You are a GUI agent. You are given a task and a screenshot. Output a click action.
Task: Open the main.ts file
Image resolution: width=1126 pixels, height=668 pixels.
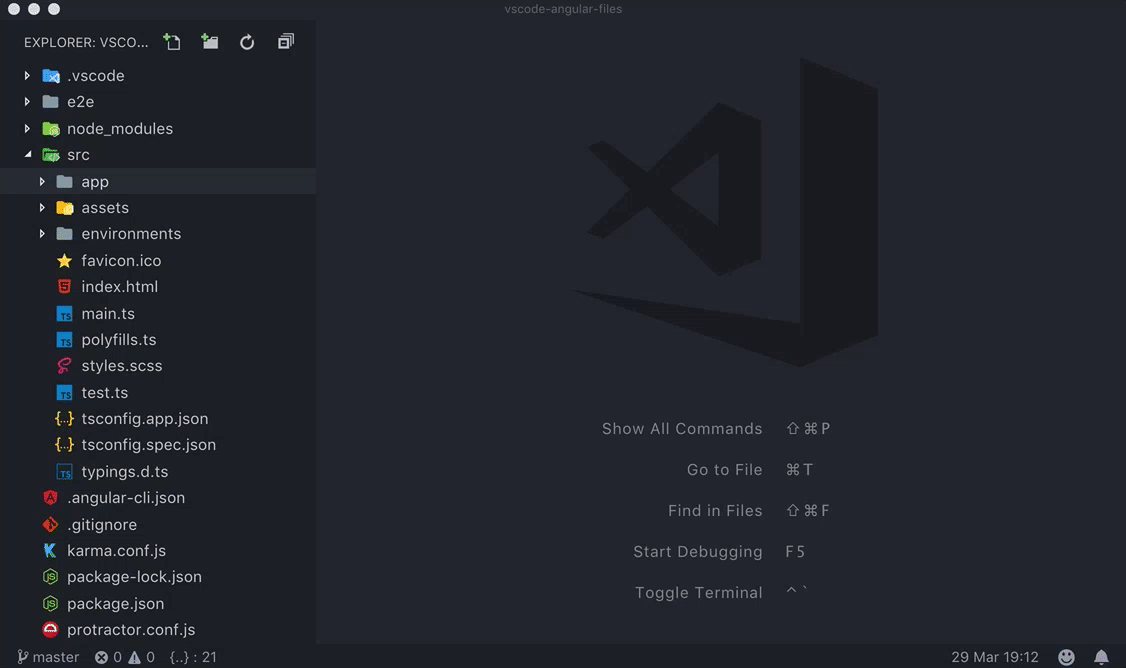click(108, 314)
